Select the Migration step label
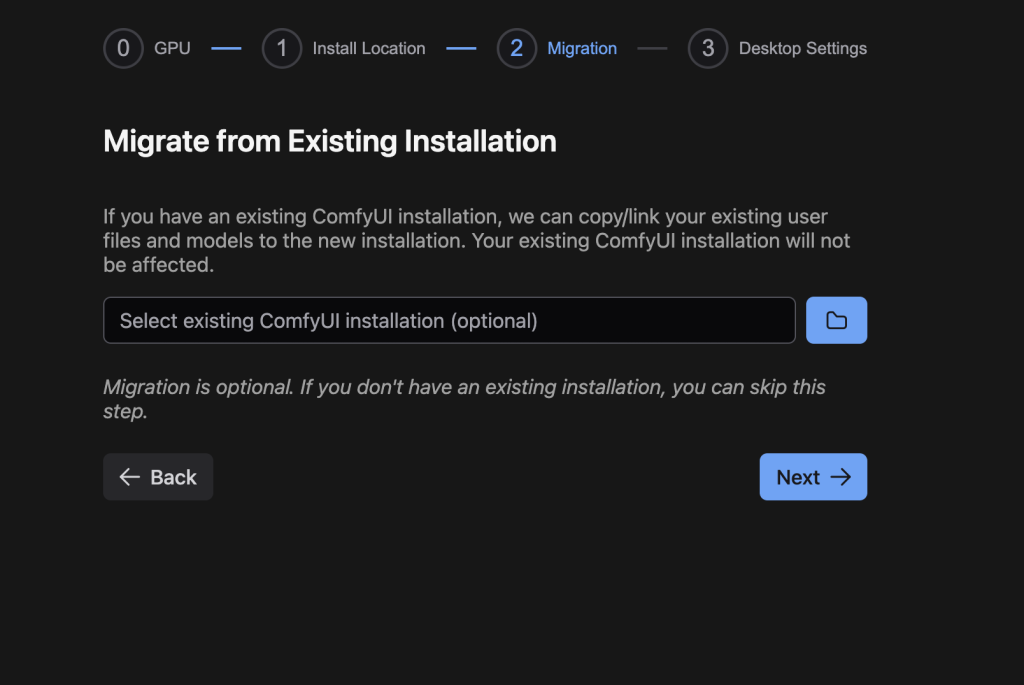Screen dimensions: 1024x685 (582, 48)
